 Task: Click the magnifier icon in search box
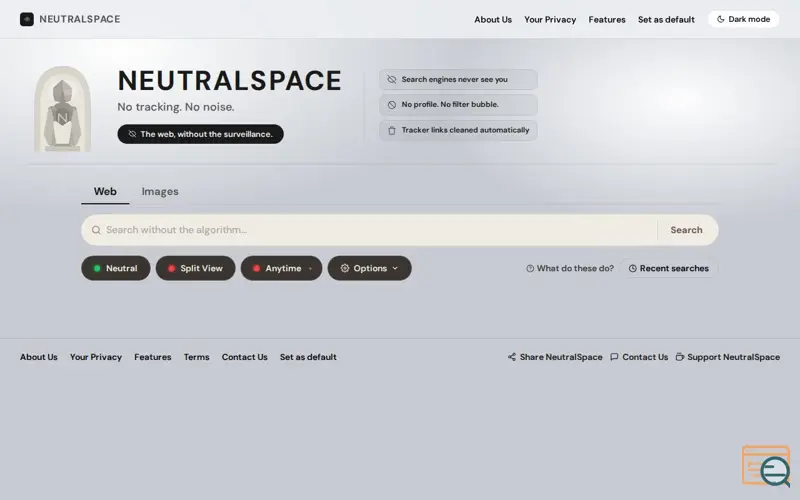click(96, 230)
